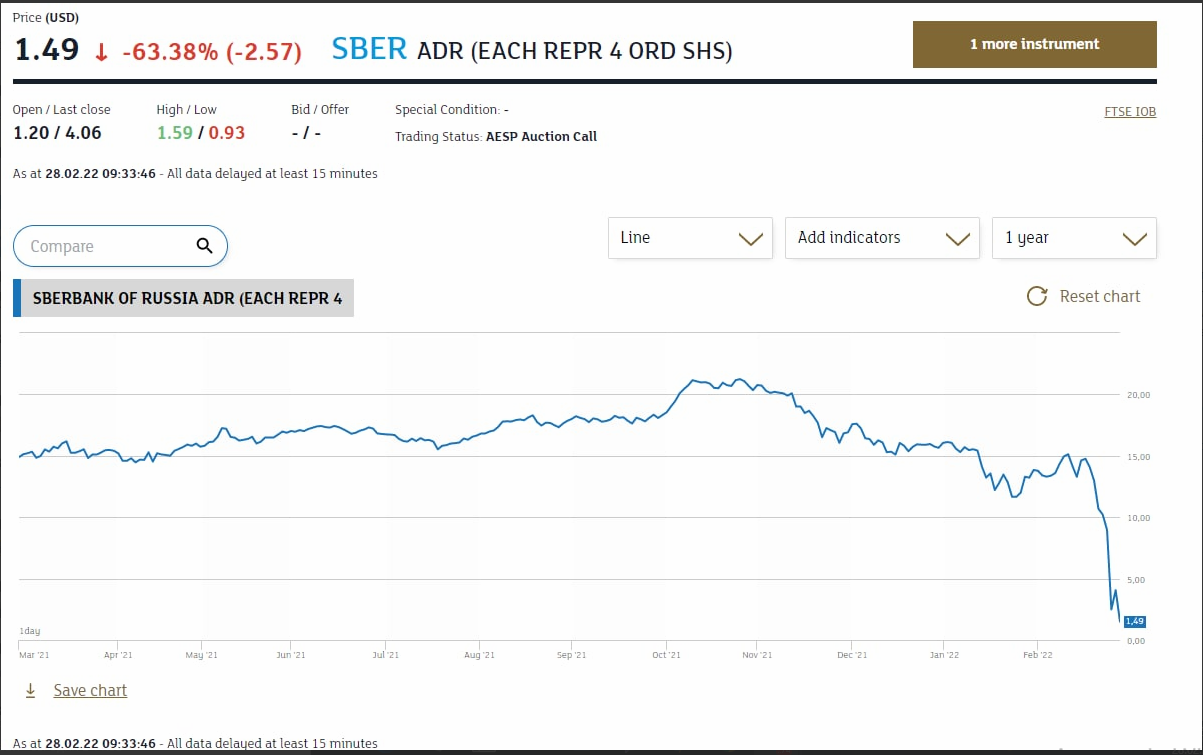This screenshot has height=755, width=1203.
Task: Click the 1,49 current price marker on chart
Action: [x=1134, y=621]
